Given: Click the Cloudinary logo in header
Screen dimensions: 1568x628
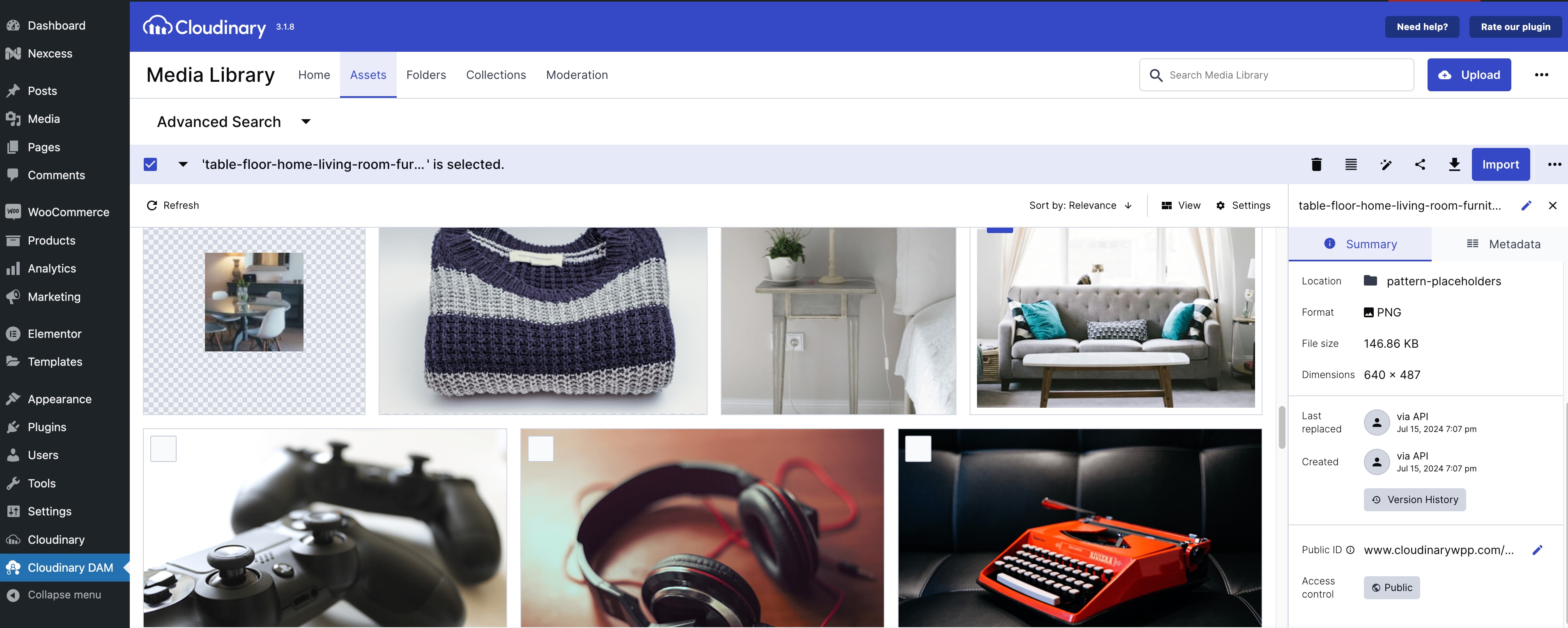Looking at the screenshot, I should pyautogui.click(x=205, y=27).
